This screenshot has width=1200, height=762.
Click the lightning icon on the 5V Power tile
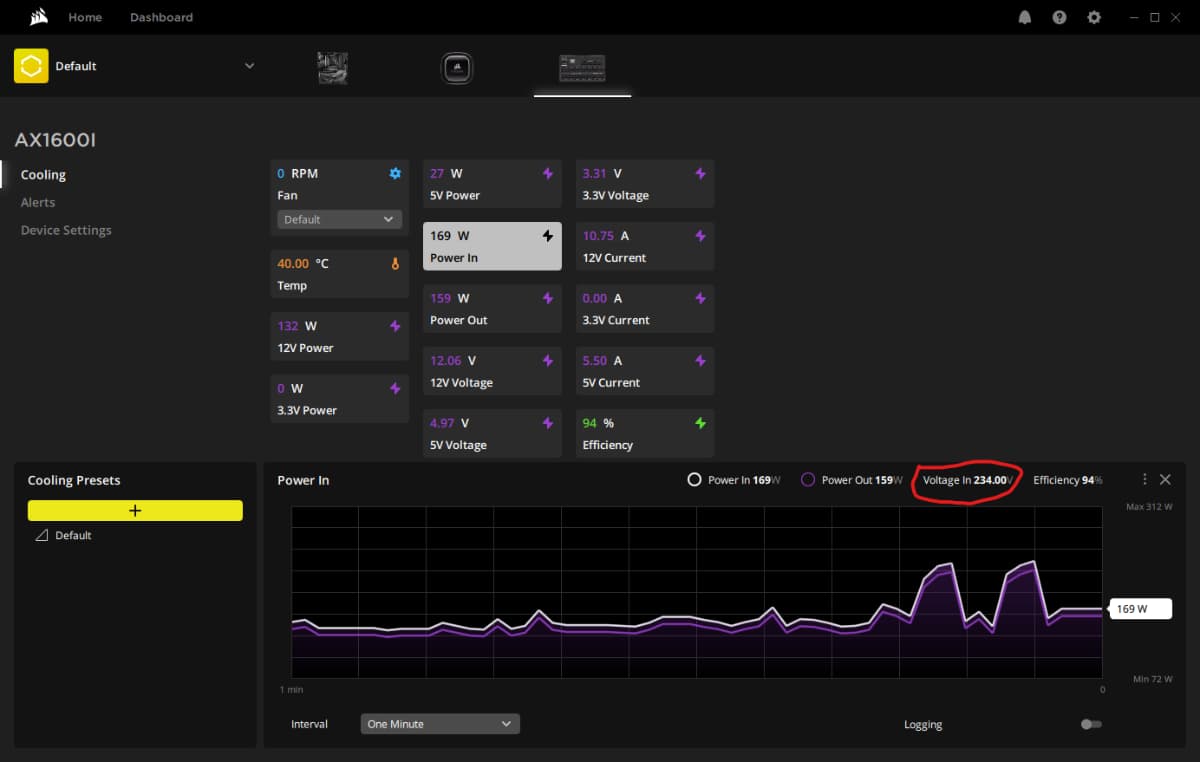tap(548, 174)
